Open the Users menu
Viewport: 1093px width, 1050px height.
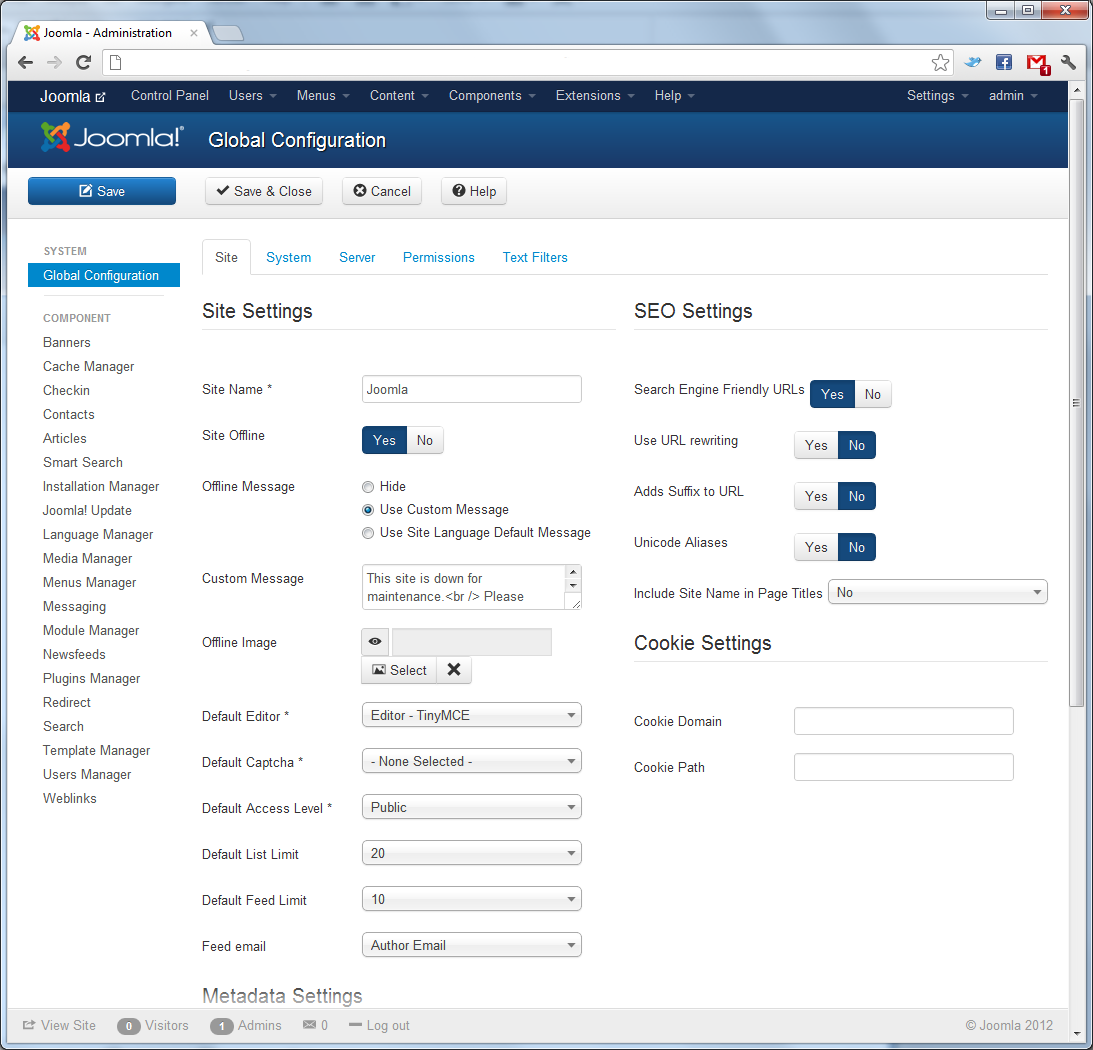[252, 96]
